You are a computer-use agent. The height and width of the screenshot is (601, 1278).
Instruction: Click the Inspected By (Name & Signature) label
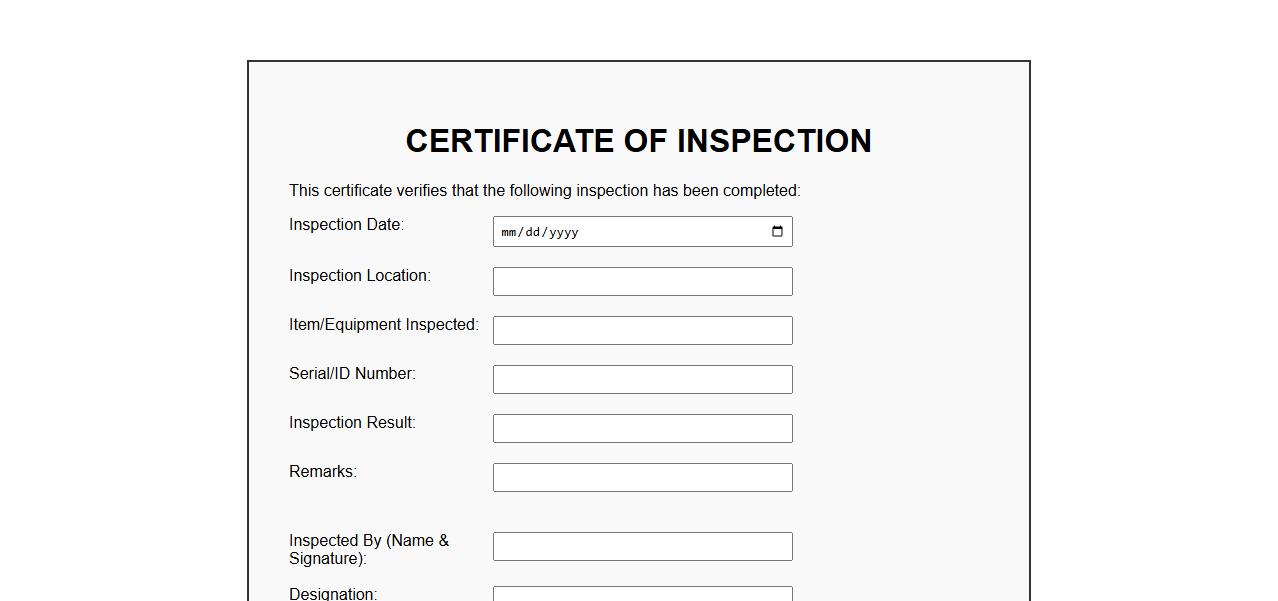click(369, 549)
